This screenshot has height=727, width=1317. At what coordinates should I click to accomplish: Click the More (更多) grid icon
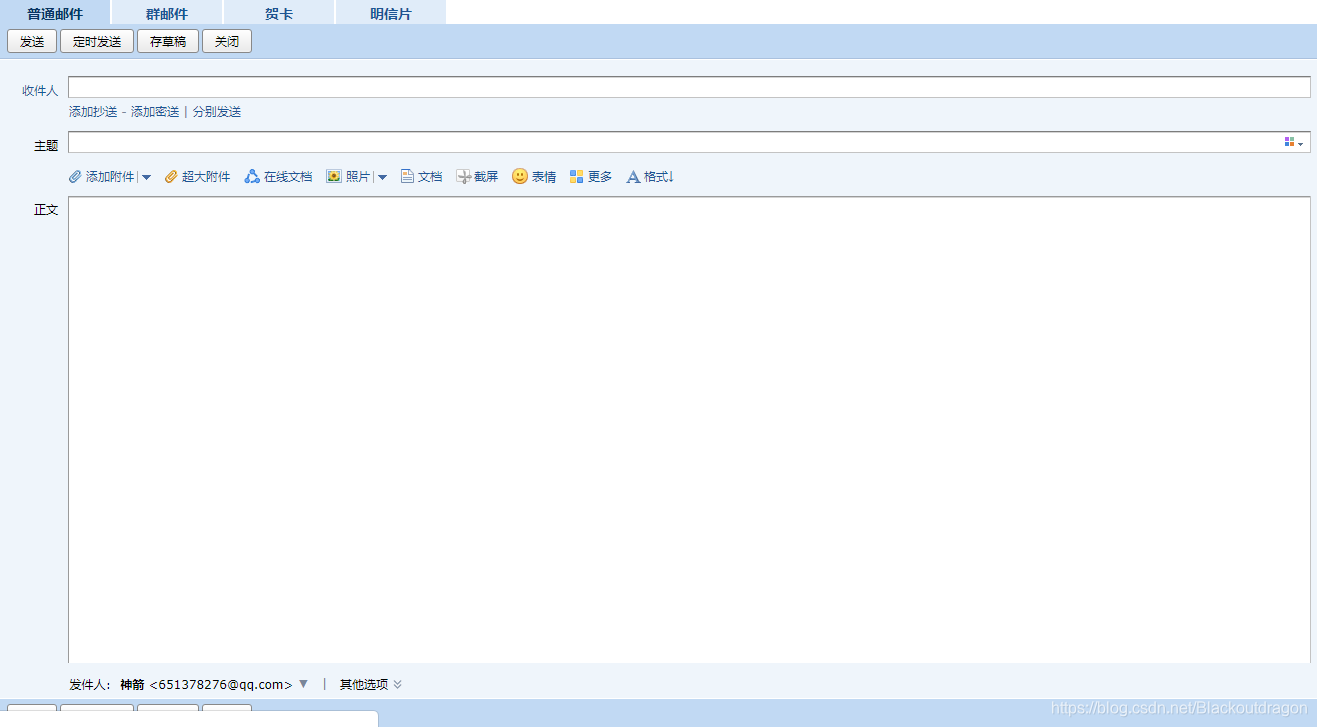click(x=576, y=177)
